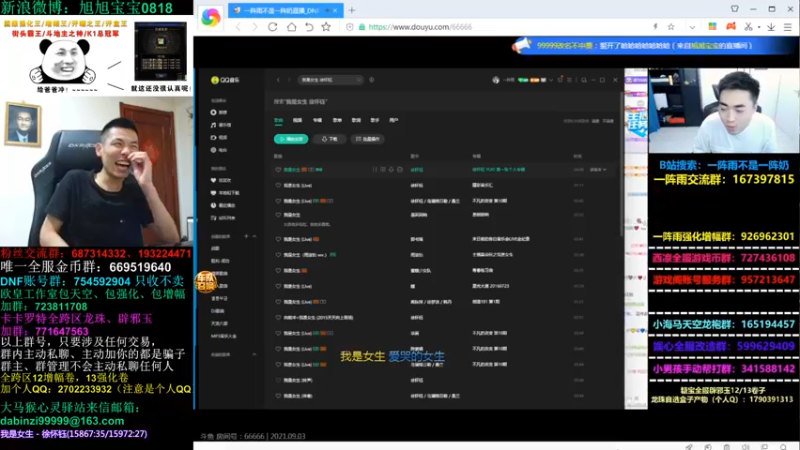
Task: Open 我喜欢 favorites in the sidebar
Action: [221, 180]
